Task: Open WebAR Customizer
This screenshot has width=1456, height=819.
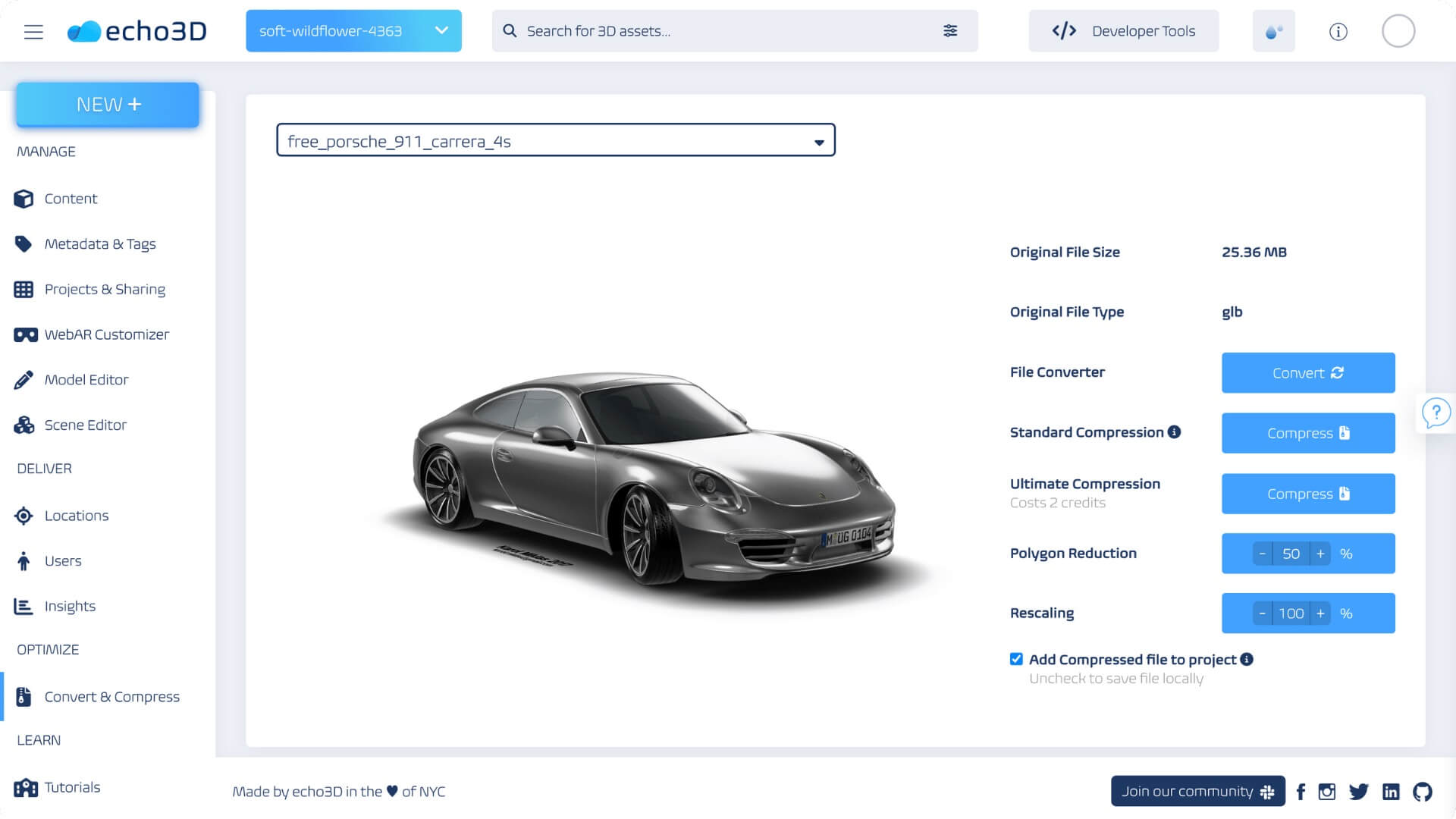Action: [107, 334]
